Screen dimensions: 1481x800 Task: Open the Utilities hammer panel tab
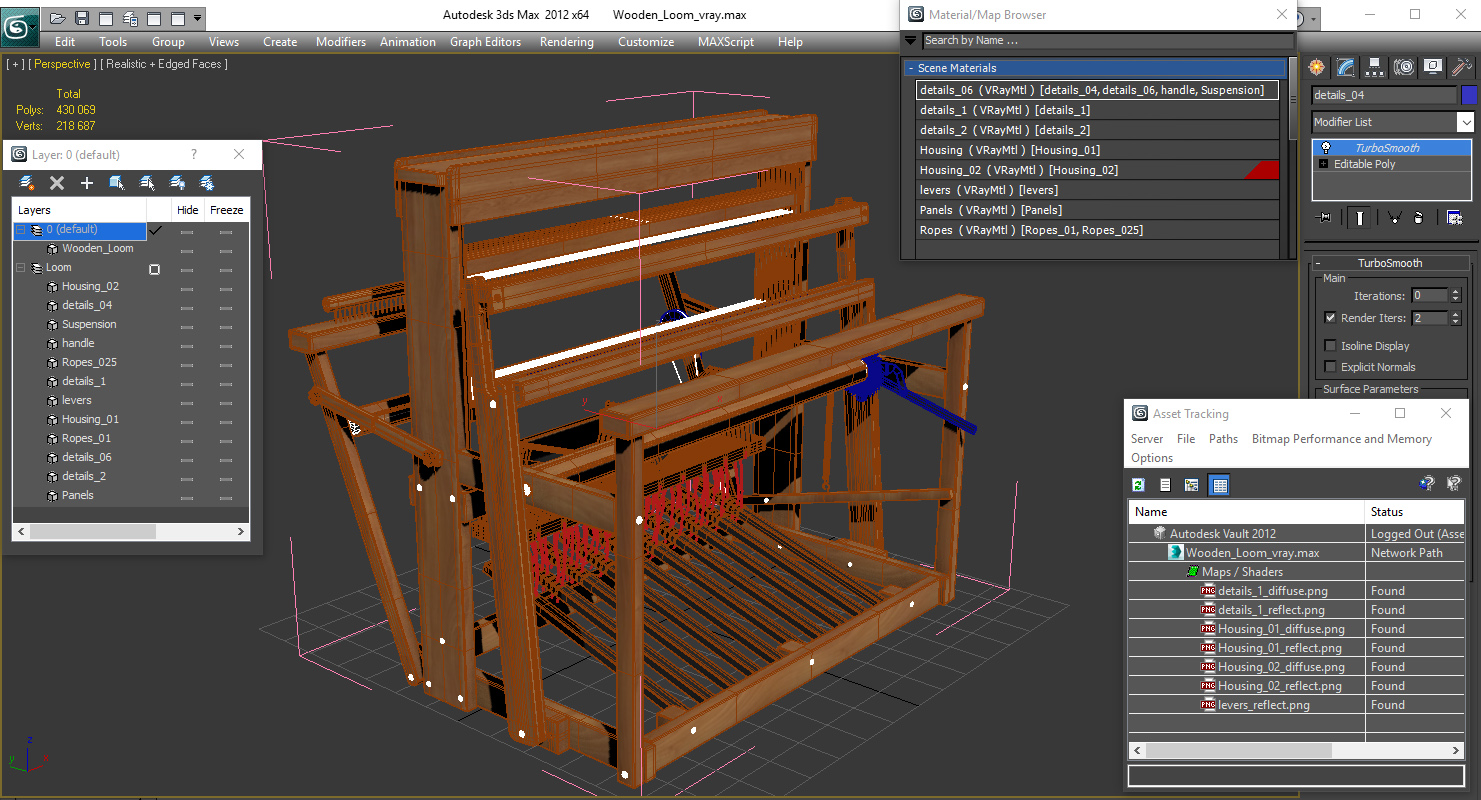(x=1462, y=67)
